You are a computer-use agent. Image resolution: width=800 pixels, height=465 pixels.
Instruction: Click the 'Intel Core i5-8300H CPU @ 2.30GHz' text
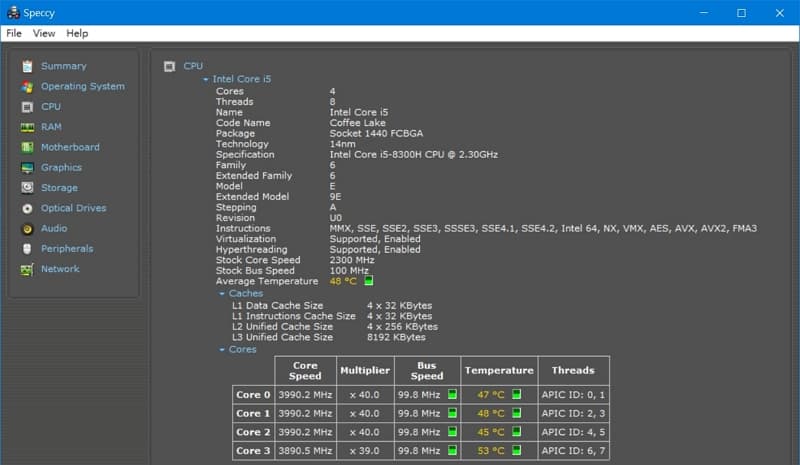tap(414, 155)
